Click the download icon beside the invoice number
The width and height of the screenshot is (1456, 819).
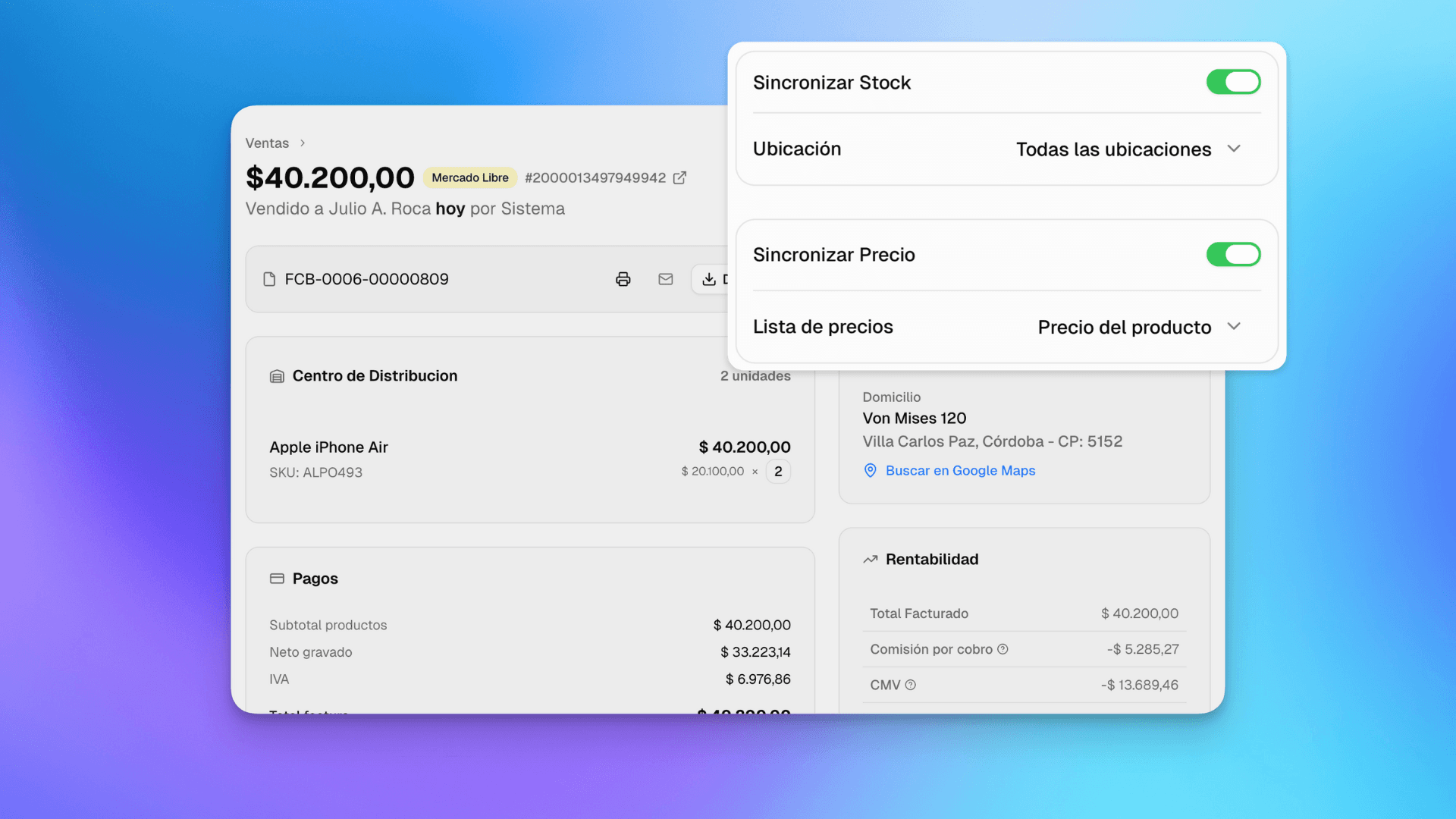tap(708, 279)
